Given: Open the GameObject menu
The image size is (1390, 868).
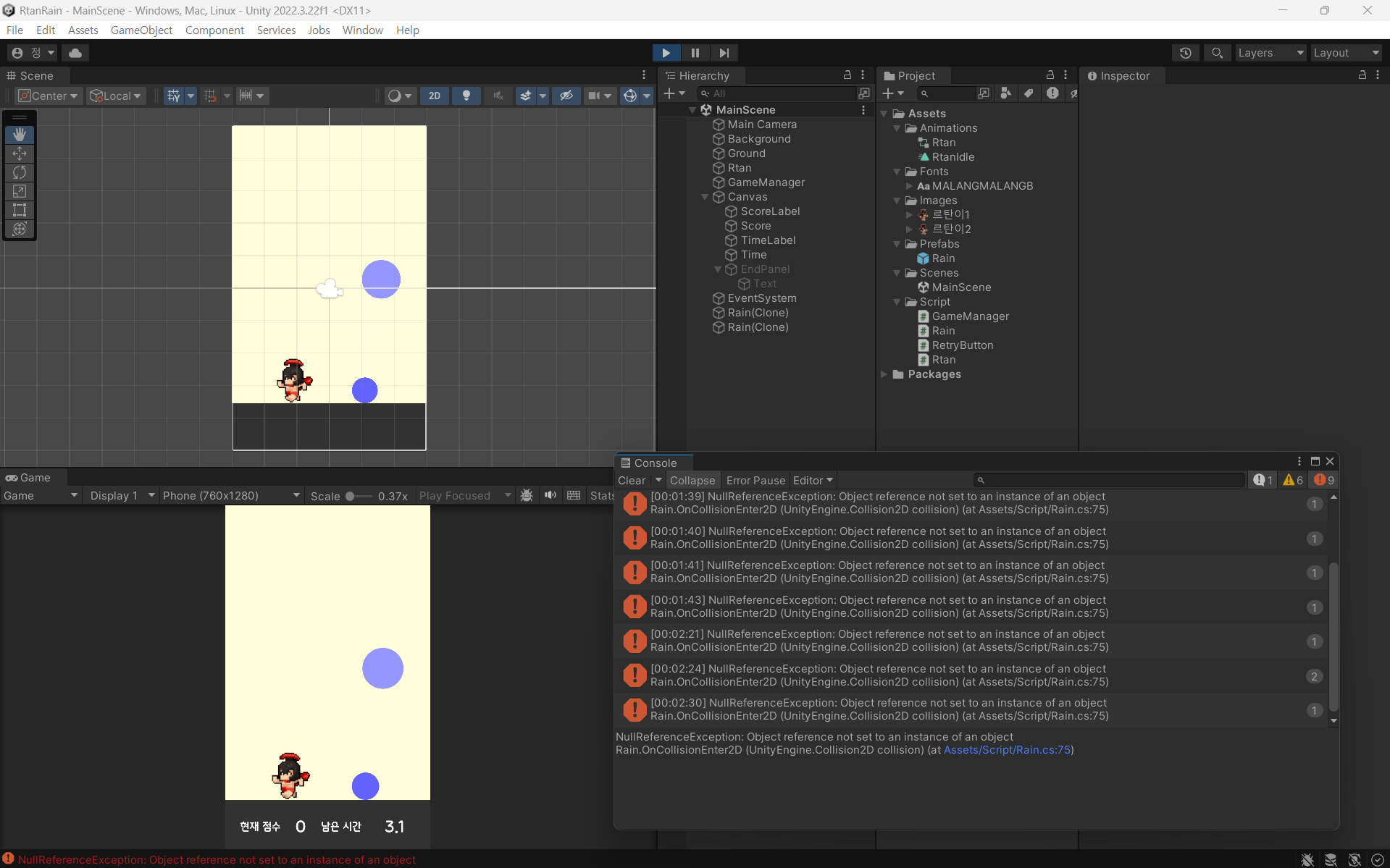Looking at the screenshot, I should click(x=141, y=30).
